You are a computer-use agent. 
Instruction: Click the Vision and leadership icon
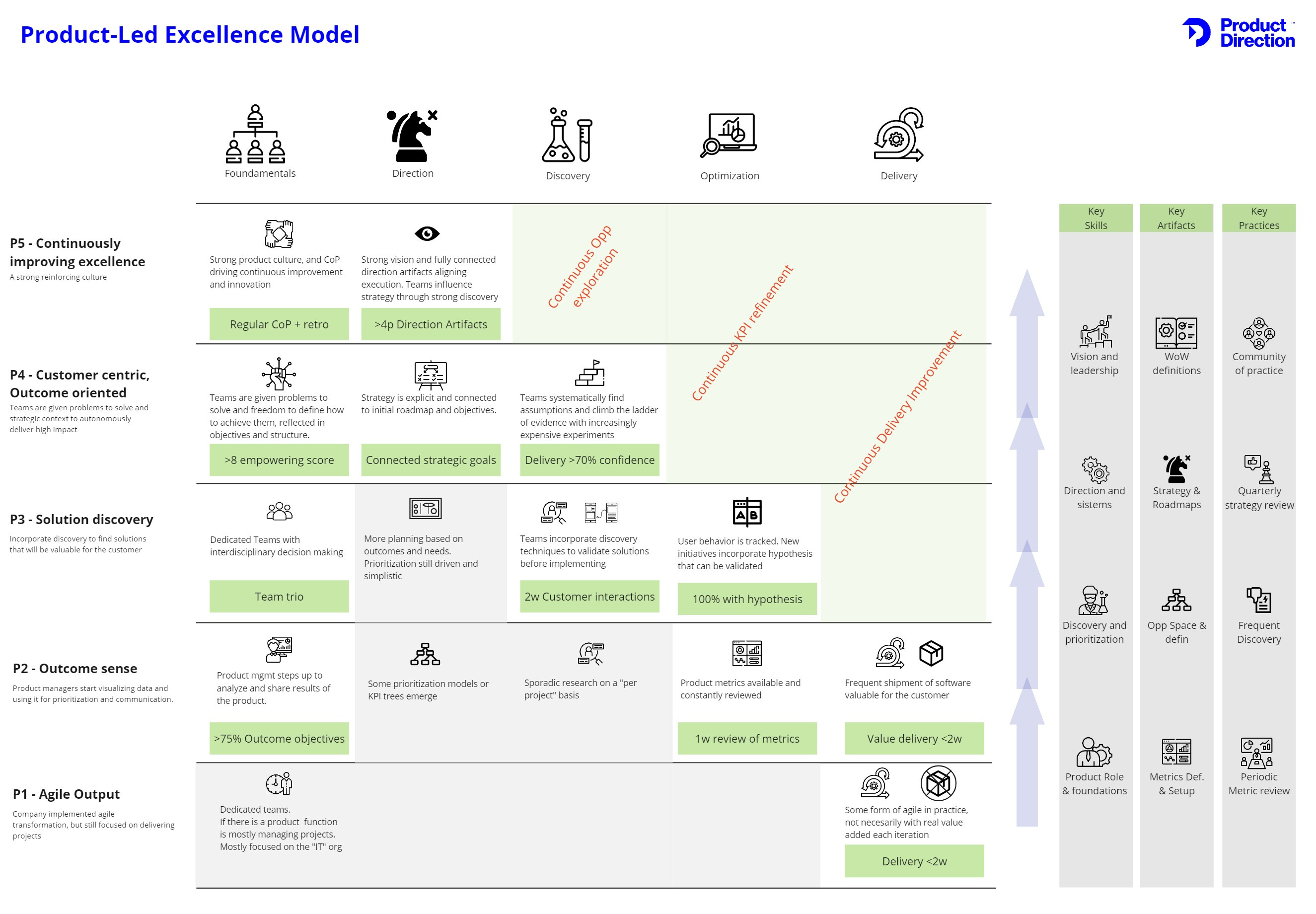(x=1095, y=331)
